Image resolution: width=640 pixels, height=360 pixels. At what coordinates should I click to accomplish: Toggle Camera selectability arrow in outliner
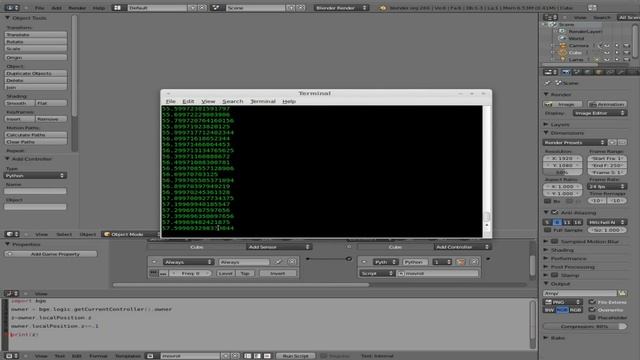[617, 46]
